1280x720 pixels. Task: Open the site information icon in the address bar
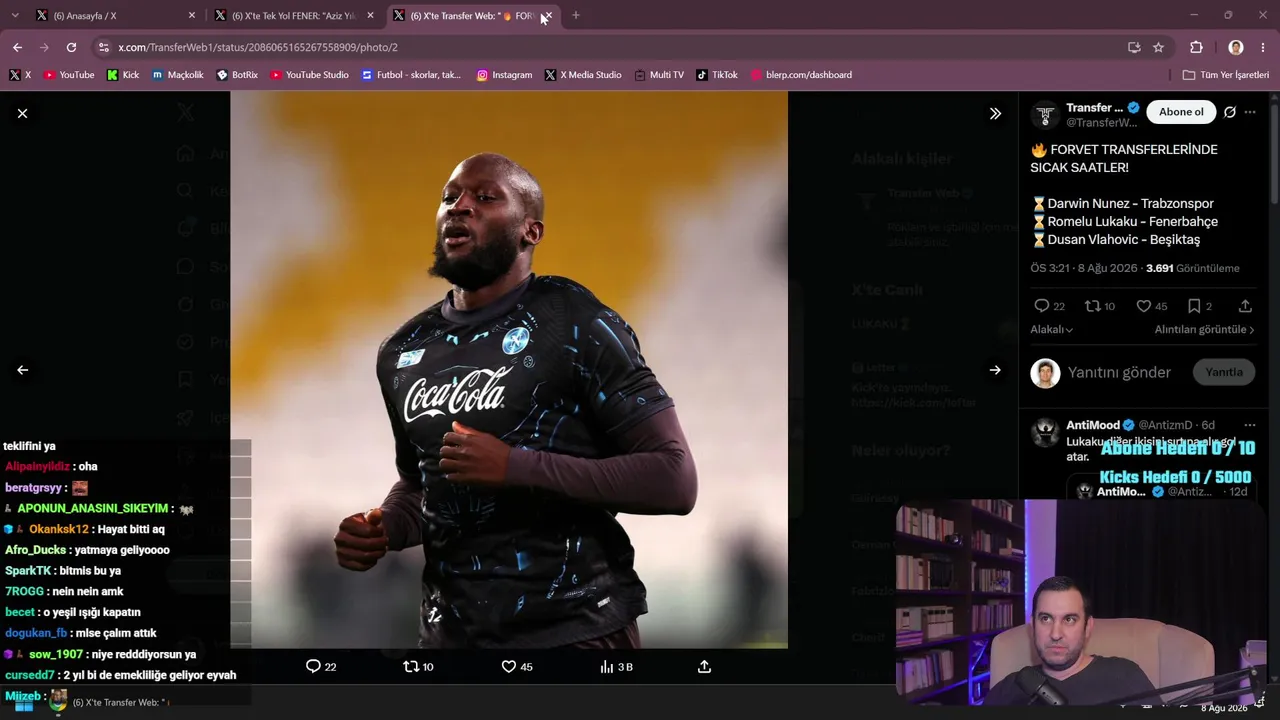pyautogui.click(x=103, y=47)
